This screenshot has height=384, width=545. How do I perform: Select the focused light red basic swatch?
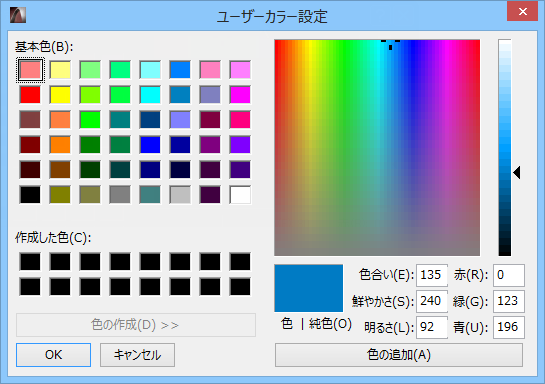(x=30, y=70)
